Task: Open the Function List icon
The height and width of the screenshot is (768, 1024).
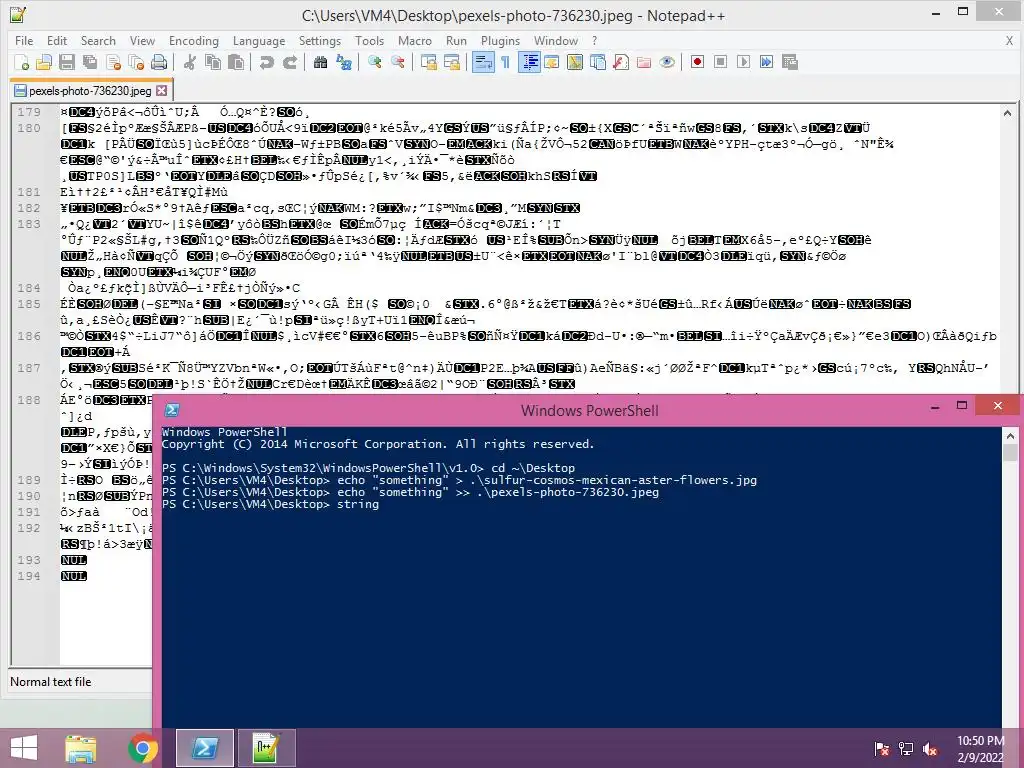Action: click(x=620, y=62)
